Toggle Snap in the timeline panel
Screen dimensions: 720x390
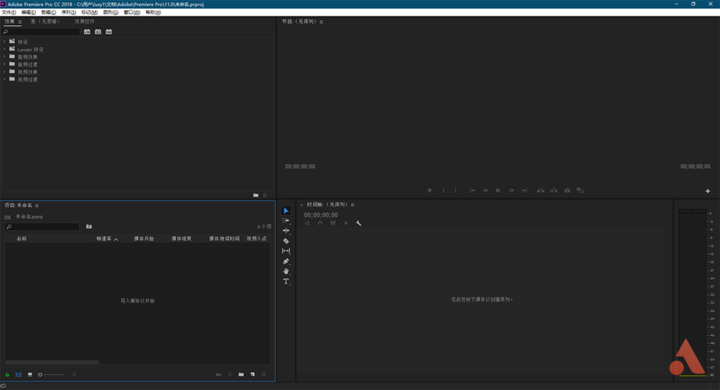point(320,223)
